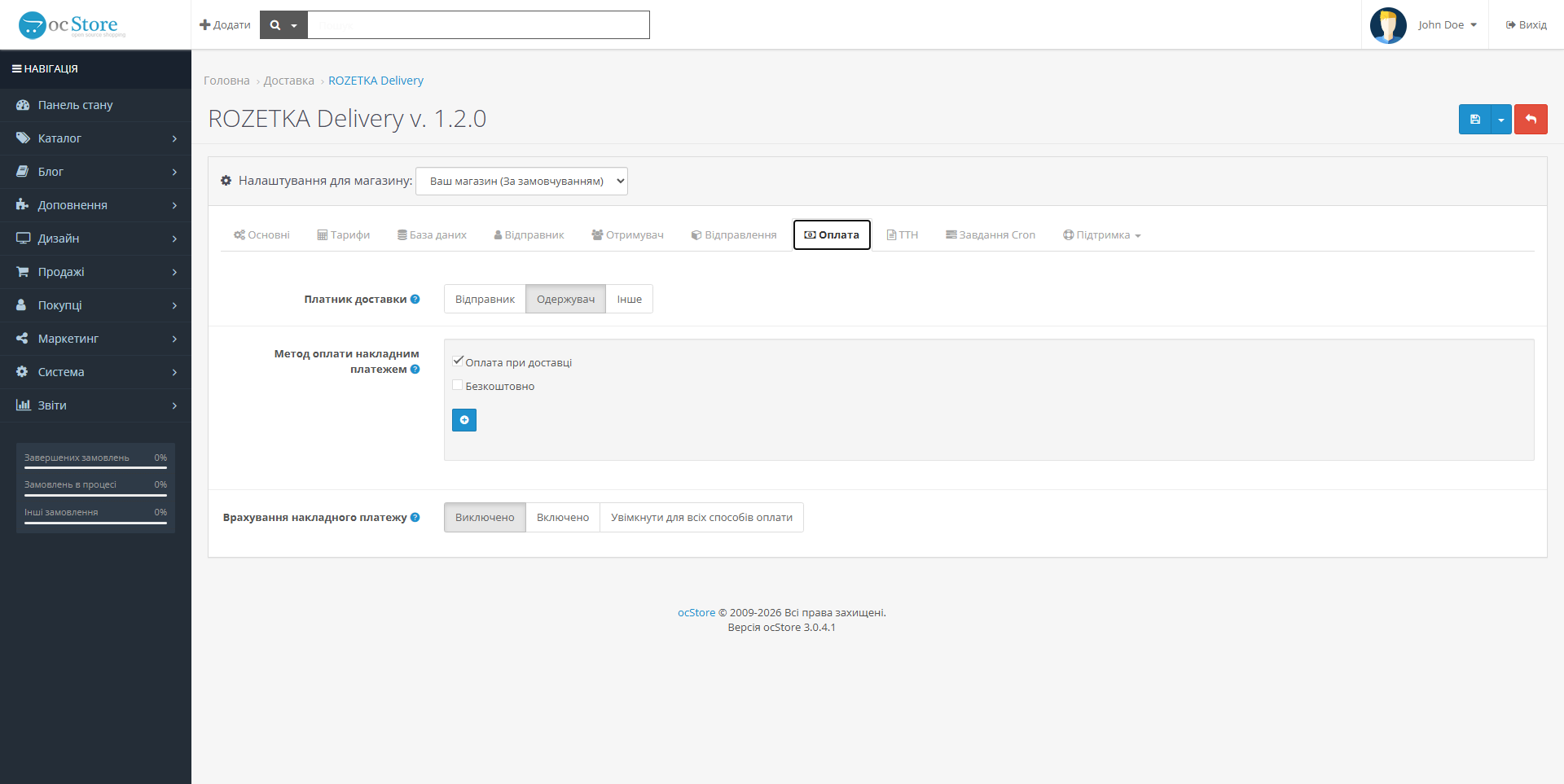
Task: Click the Каталог tag icon
Action: click(23, 138)
